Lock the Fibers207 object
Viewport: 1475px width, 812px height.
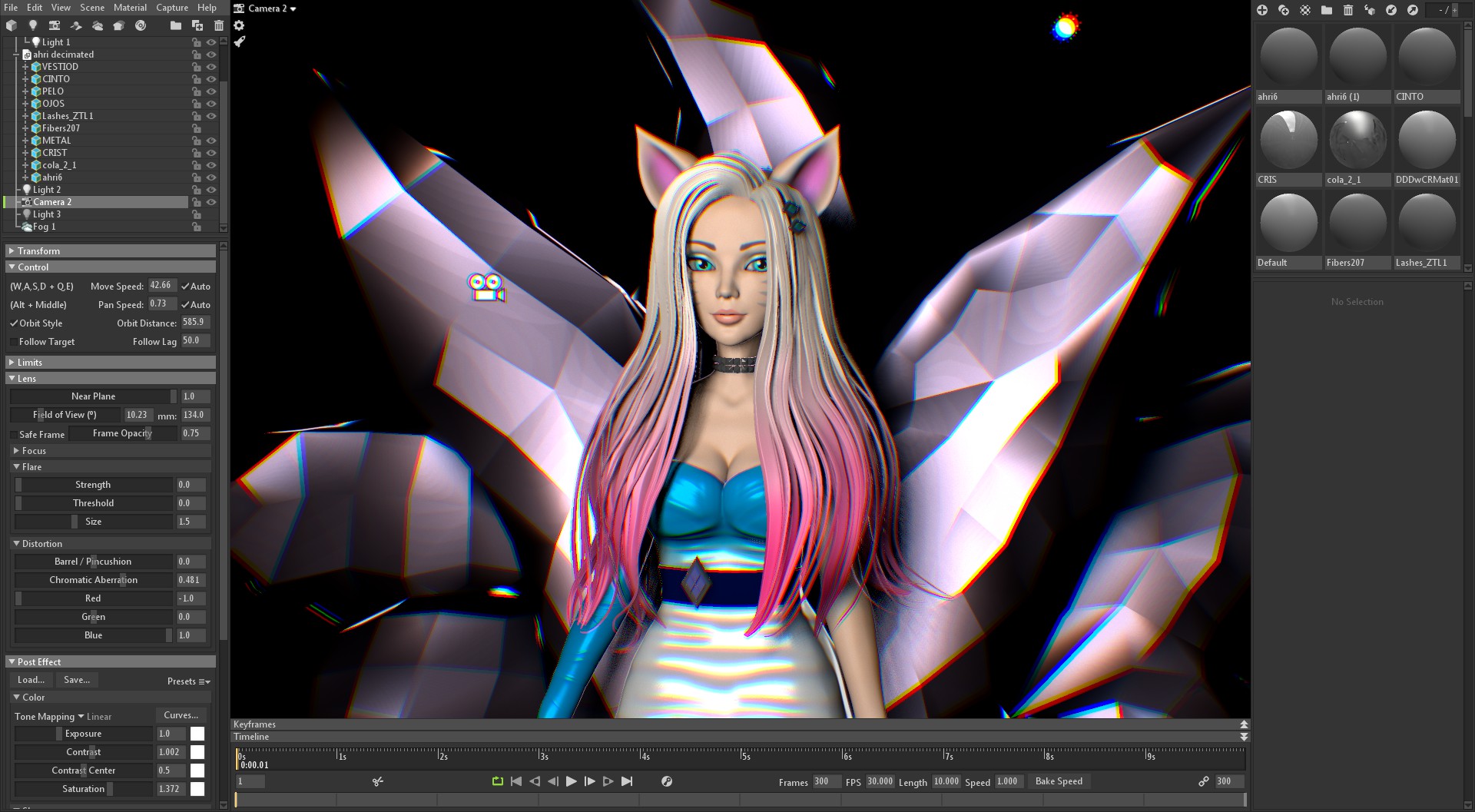coord(197,128)
